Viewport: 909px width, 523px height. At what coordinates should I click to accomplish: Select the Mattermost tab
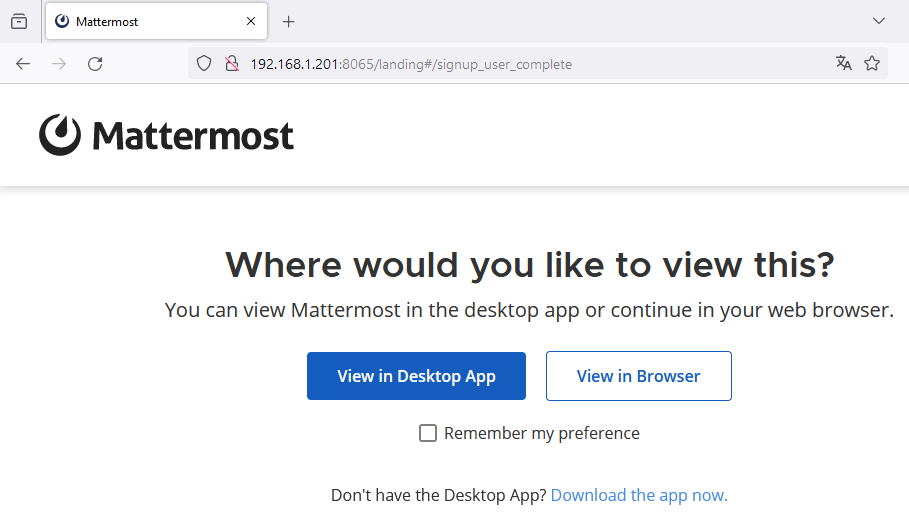tap(156, 21)
